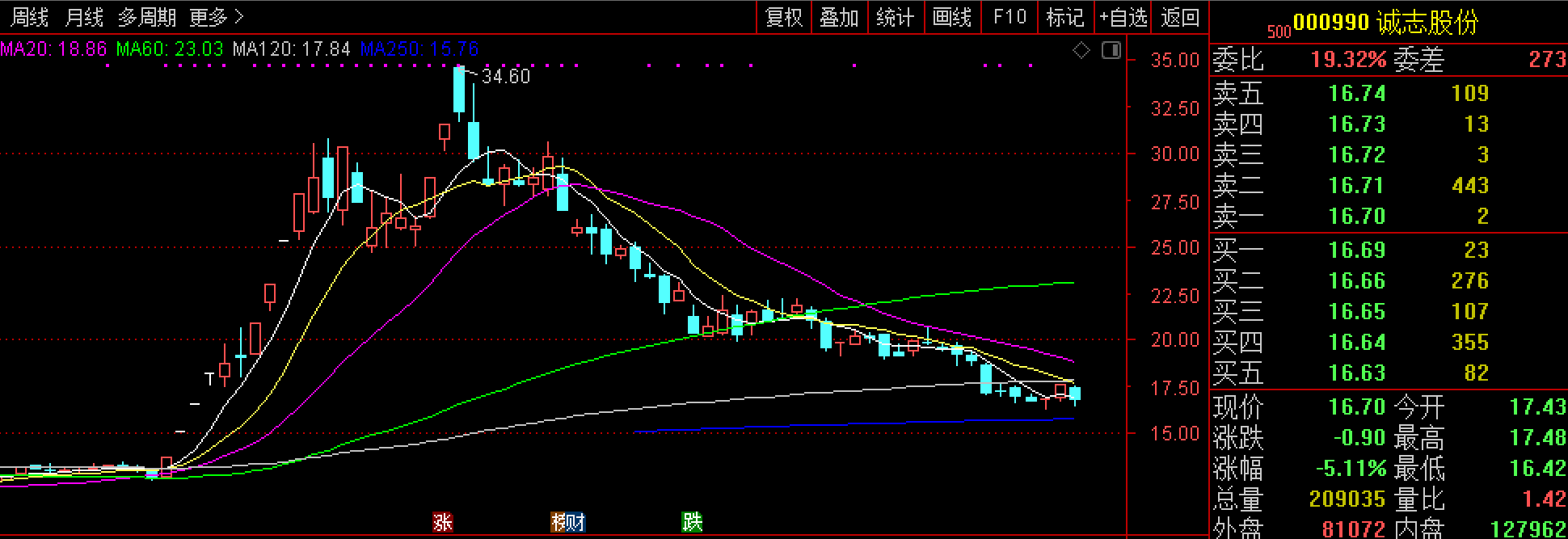Viewport: 1568px width, 539px height.
Task: Select the 买一 price 16.69
Action: [x=1357, y=251]
